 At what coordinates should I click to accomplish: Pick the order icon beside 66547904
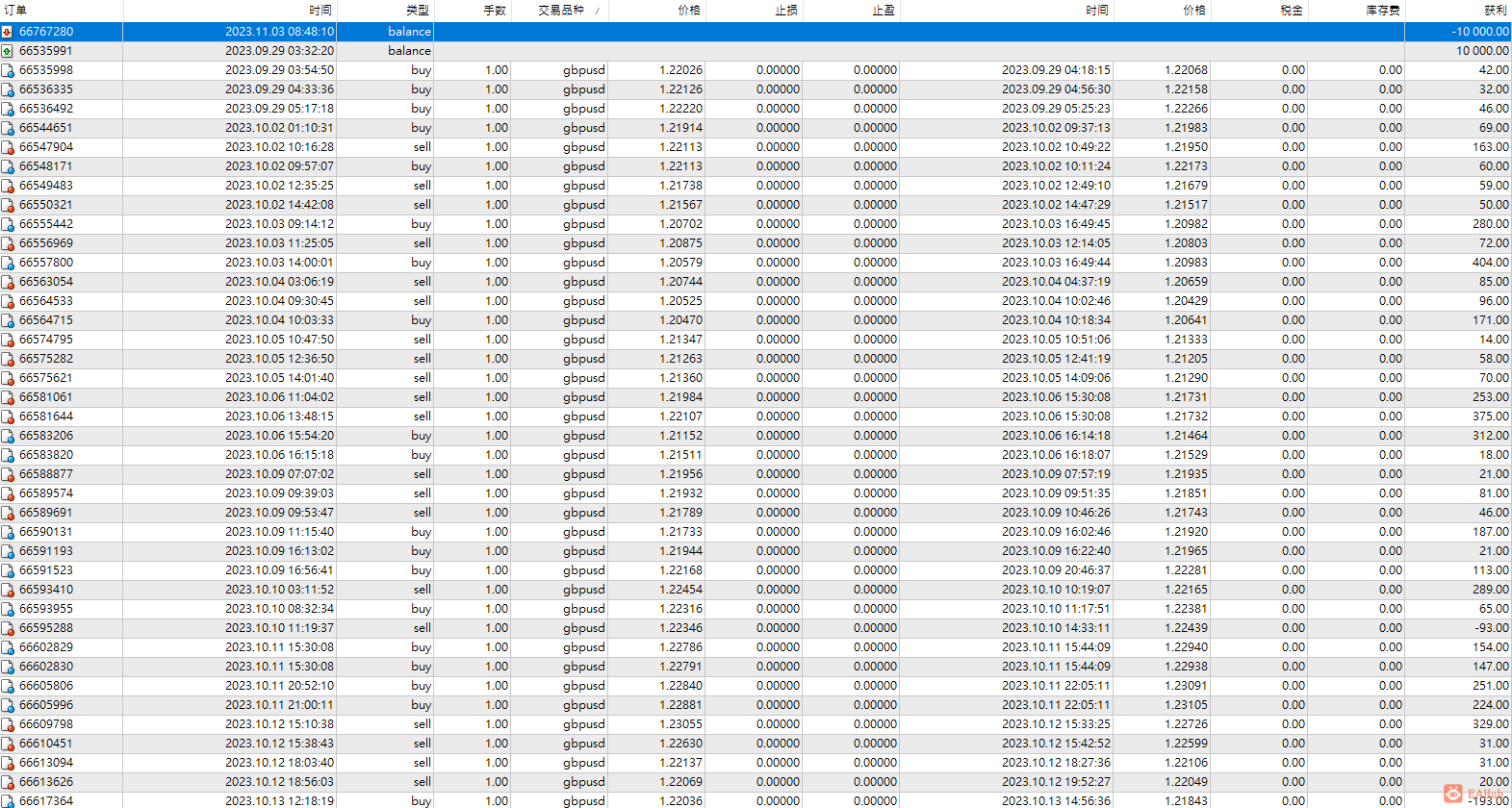(x=7, y=147)
